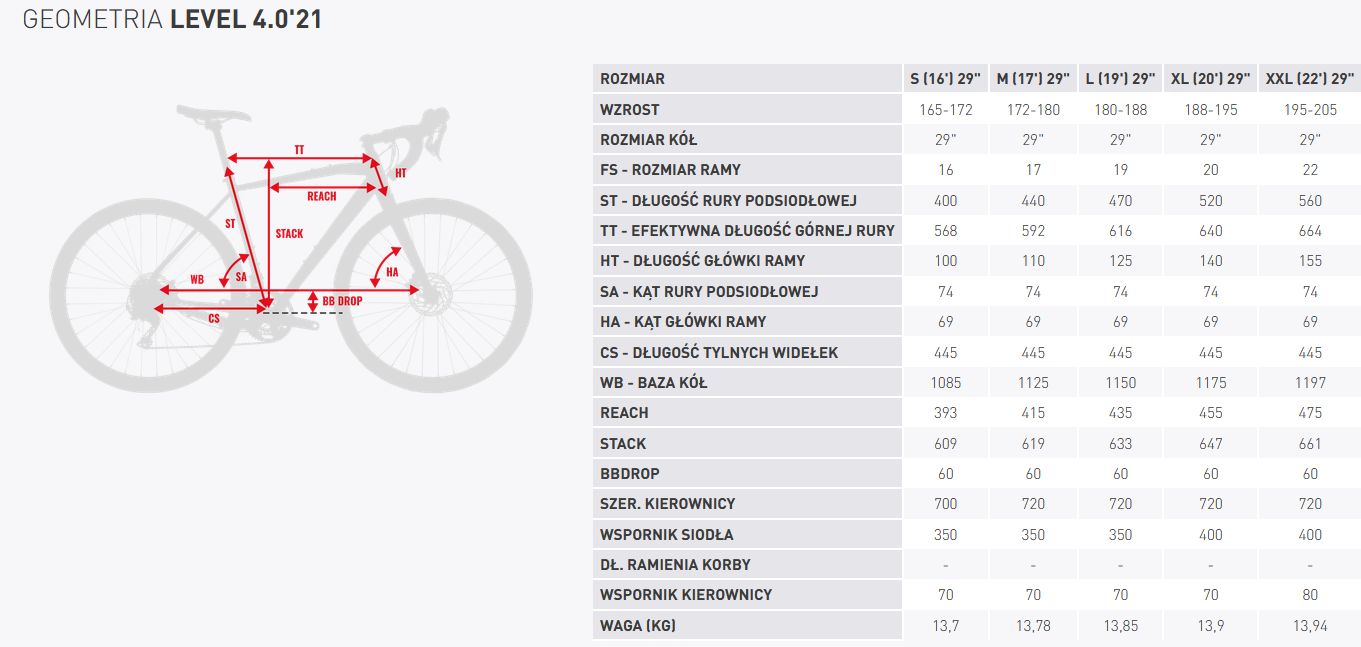Select the XXL (22') 29" column header
The image size is (1361, 647).
[x=1309, y=79]
